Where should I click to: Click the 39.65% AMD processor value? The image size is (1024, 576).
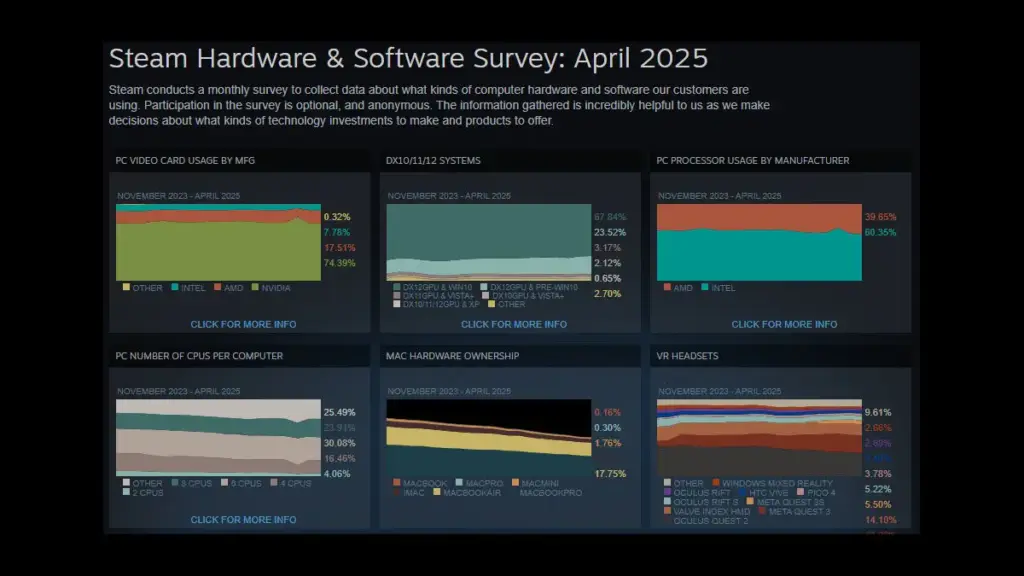880,216
